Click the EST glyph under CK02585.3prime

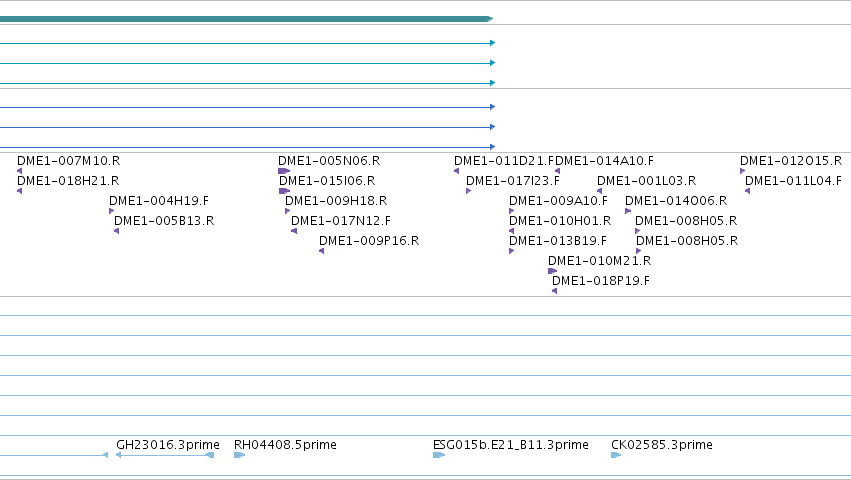tap(616, 455)
